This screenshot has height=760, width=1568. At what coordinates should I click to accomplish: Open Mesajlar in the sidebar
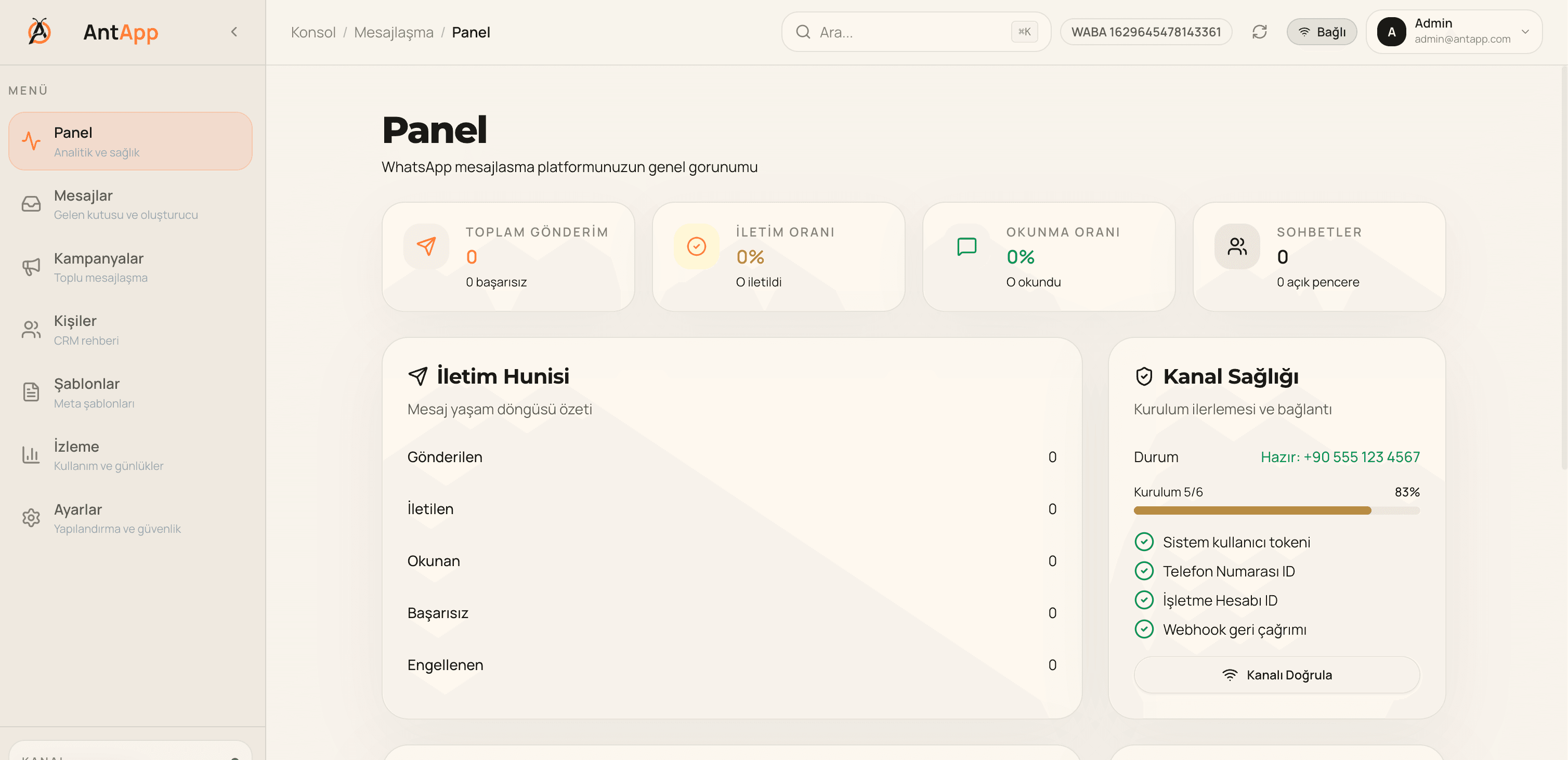[x=130, y=204]
